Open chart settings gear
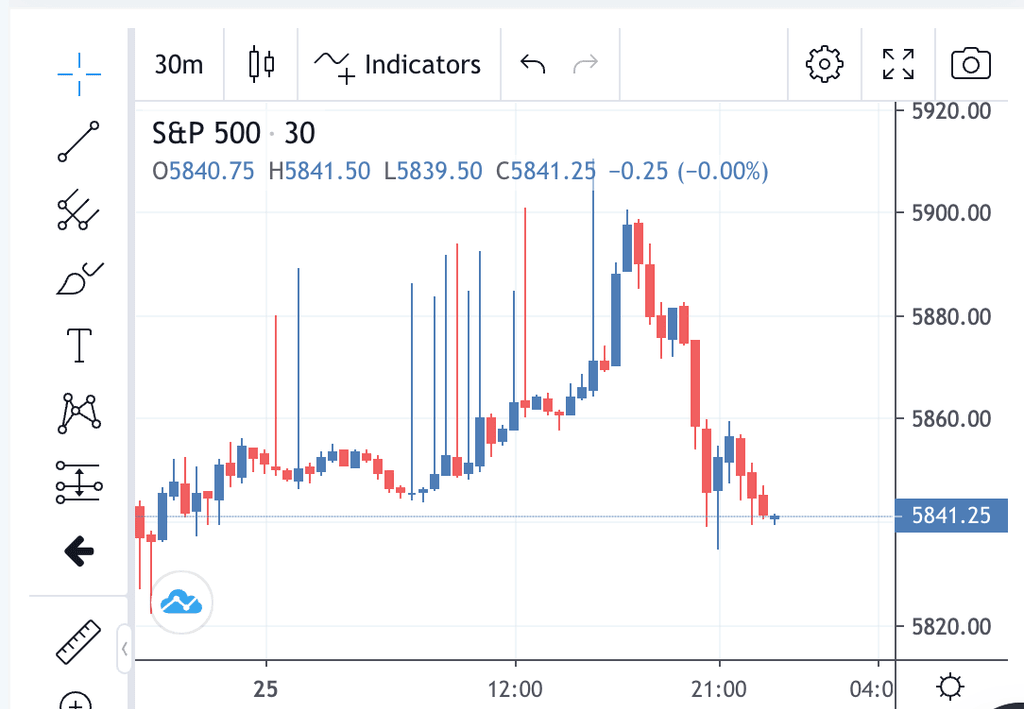The width and height of the screenshot is (1024, 709). point(824,65)
